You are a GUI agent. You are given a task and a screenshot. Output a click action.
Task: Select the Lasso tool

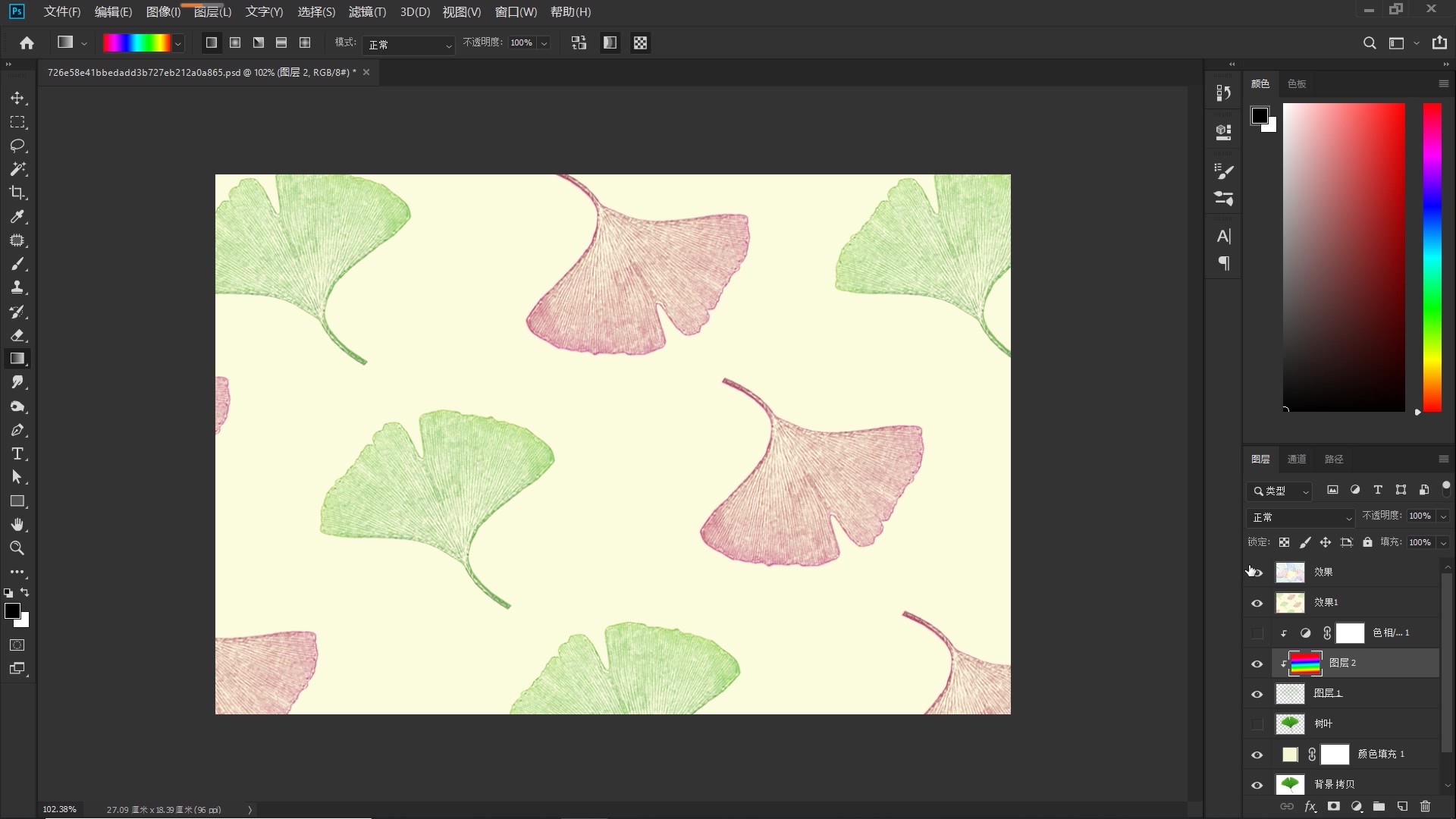[x=17, y=146]
